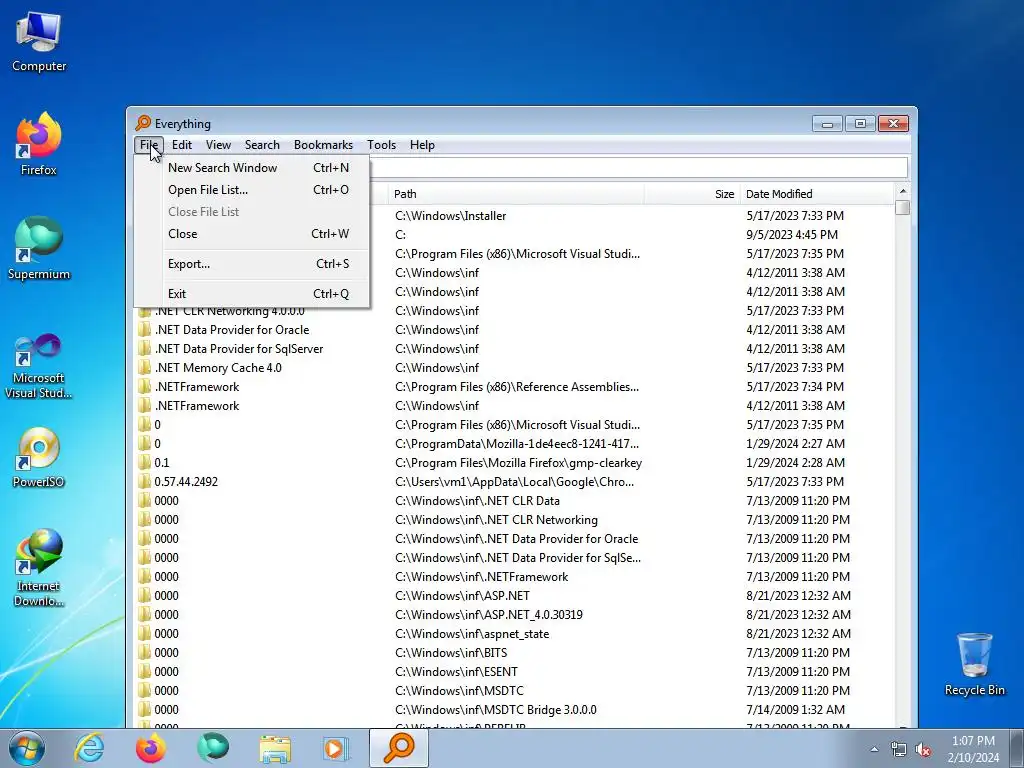Show hidden system tray icons
The image size is (1024, 768).
coord(874,749)
